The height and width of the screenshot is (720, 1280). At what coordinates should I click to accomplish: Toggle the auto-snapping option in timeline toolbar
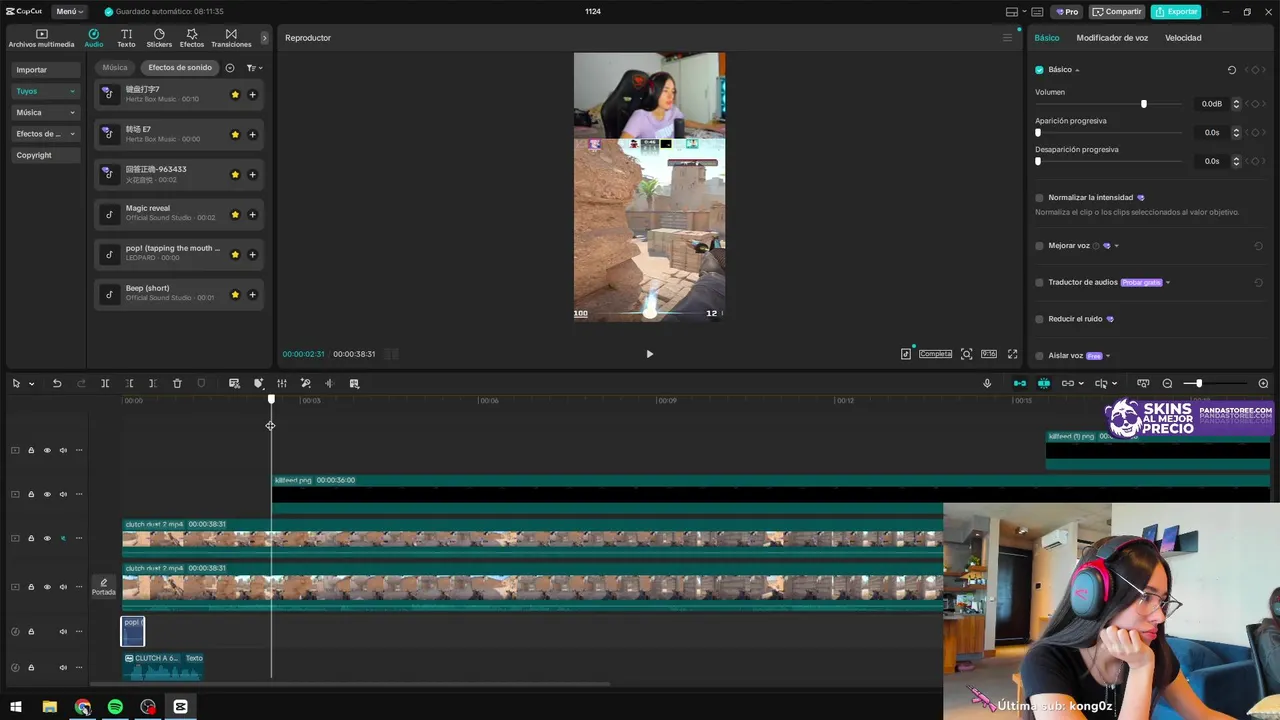click(x=1044, y=383)
